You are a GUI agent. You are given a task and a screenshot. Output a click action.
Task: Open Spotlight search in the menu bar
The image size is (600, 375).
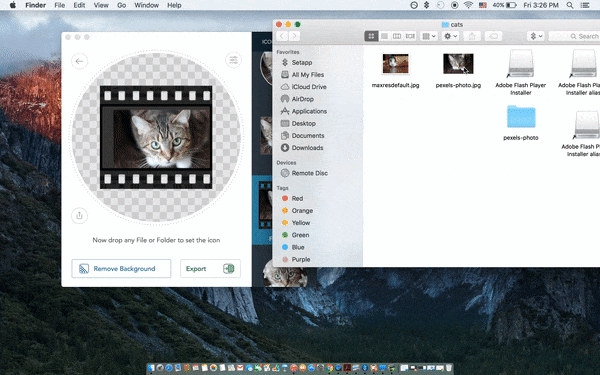[x=570, y=5]
